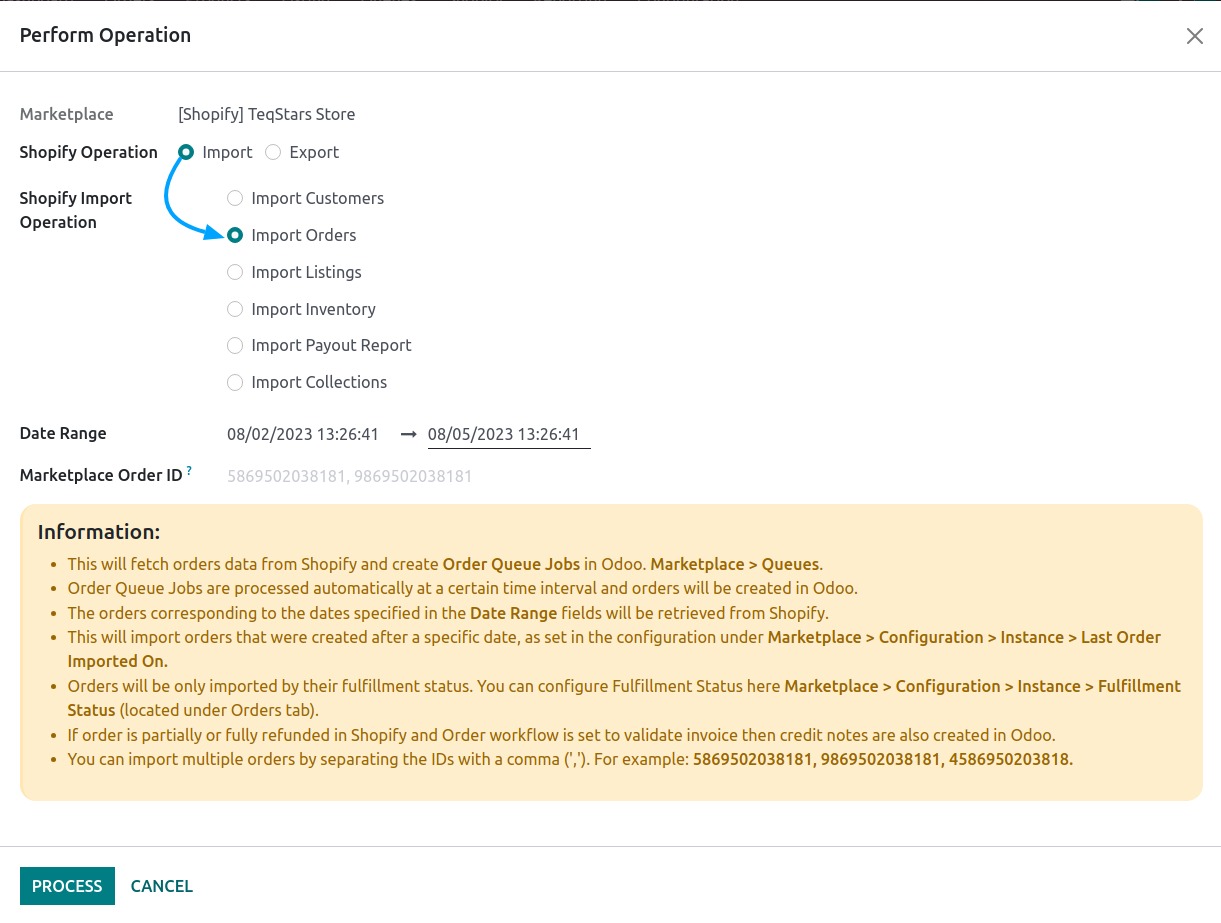Close the Perform Operation dialog
This screenshot has height=923, width=1221.
point(1194,36)
